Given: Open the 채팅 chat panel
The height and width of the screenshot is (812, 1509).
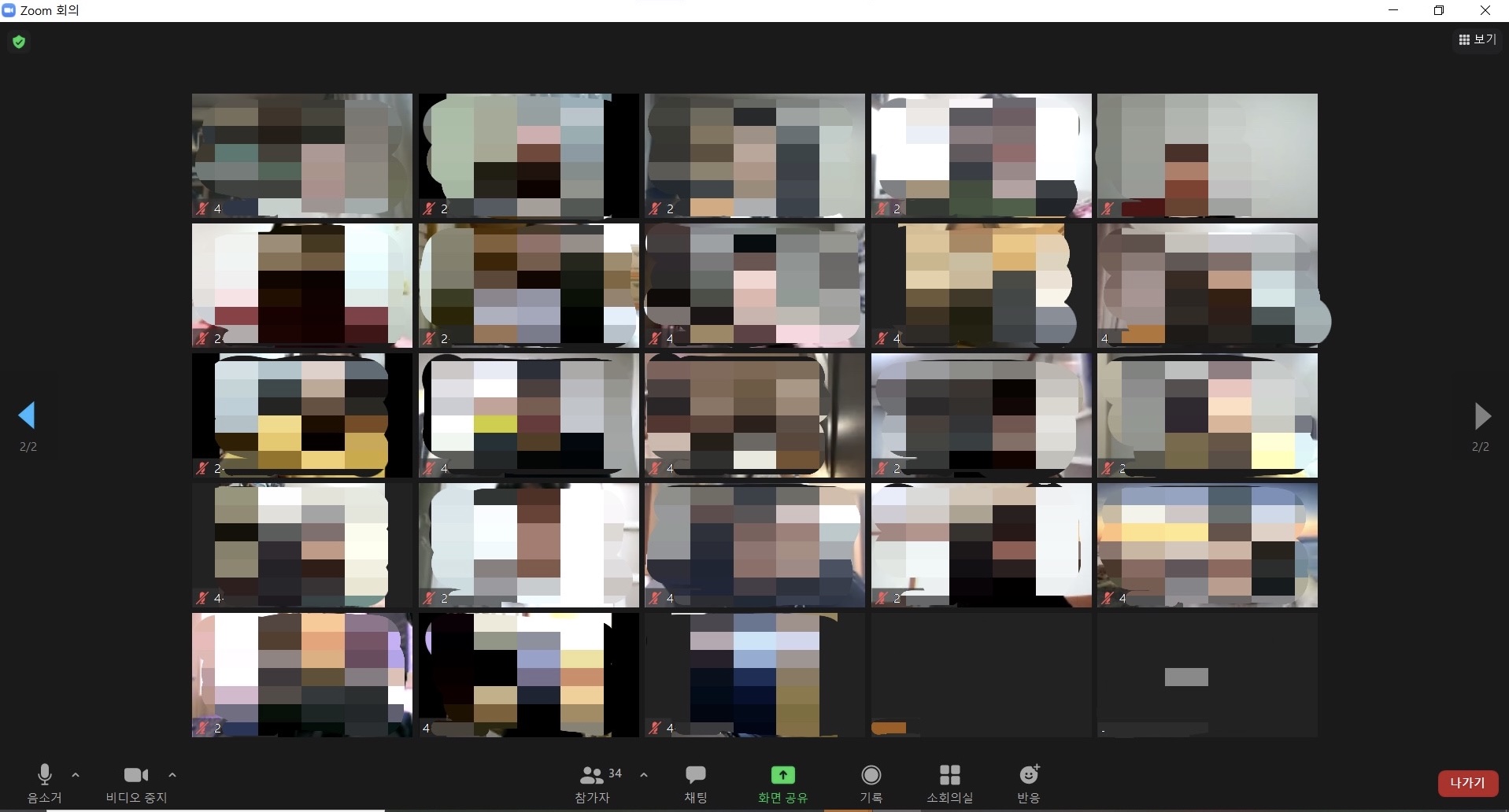Looking at the screenshot, I should point(695,783).
